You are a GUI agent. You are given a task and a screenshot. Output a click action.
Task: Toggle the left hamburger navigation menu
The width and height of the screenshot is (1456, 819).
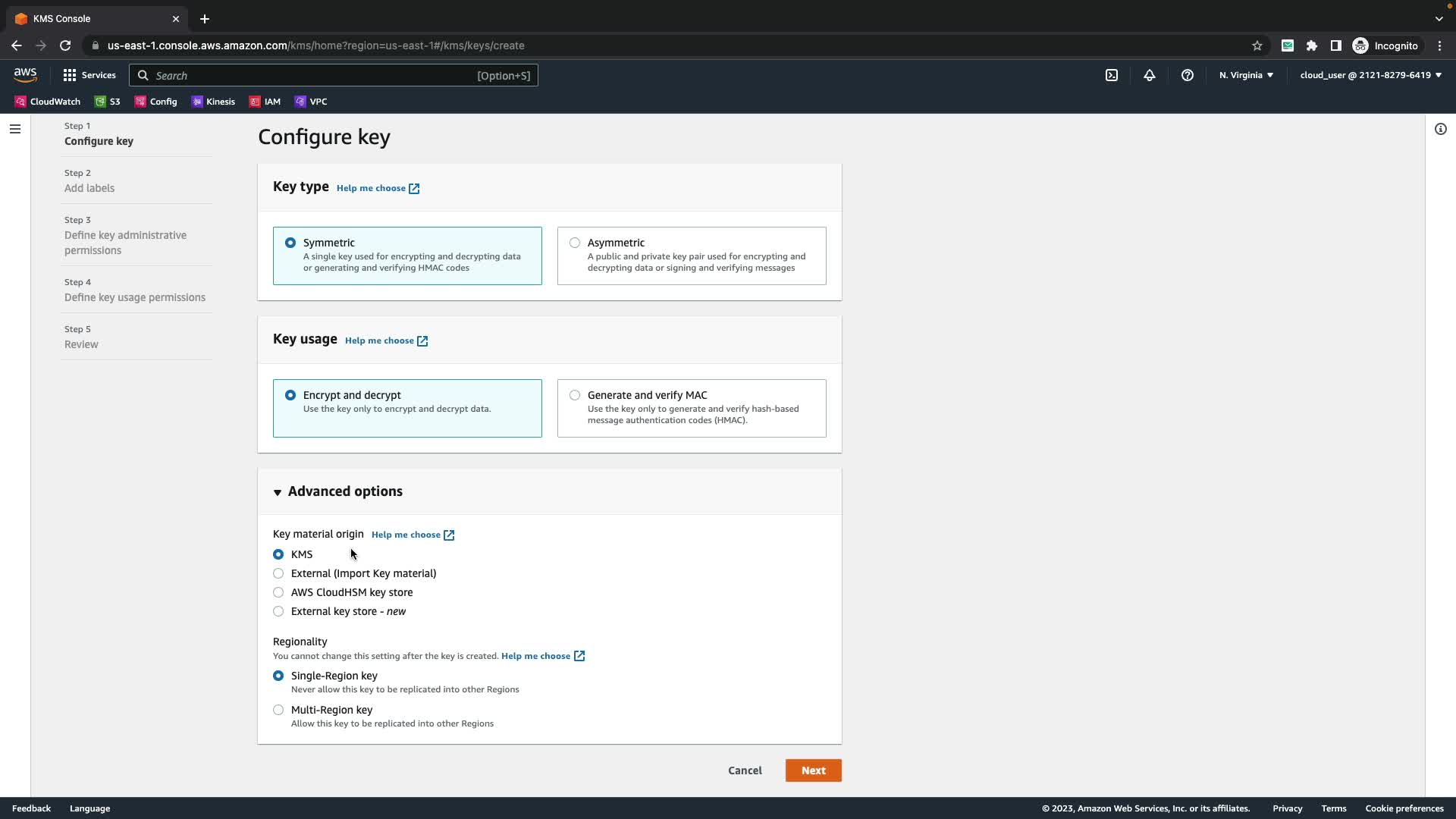[15, 129]
